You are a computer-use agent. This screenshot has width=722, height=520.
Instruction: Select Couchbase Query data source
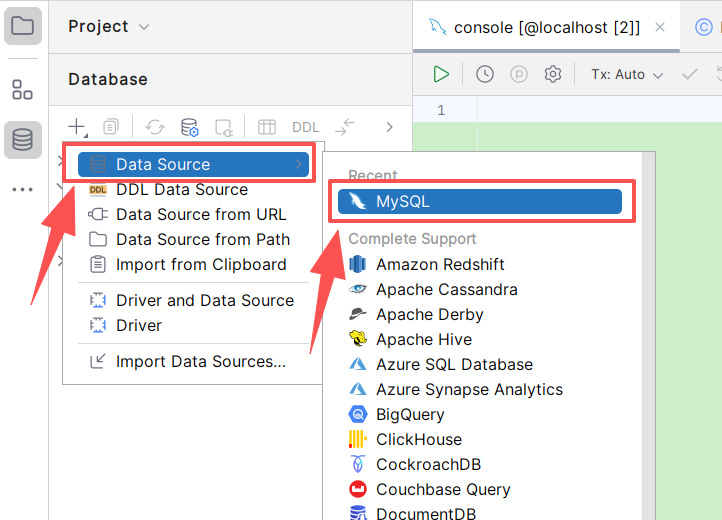tap(480, 489)
